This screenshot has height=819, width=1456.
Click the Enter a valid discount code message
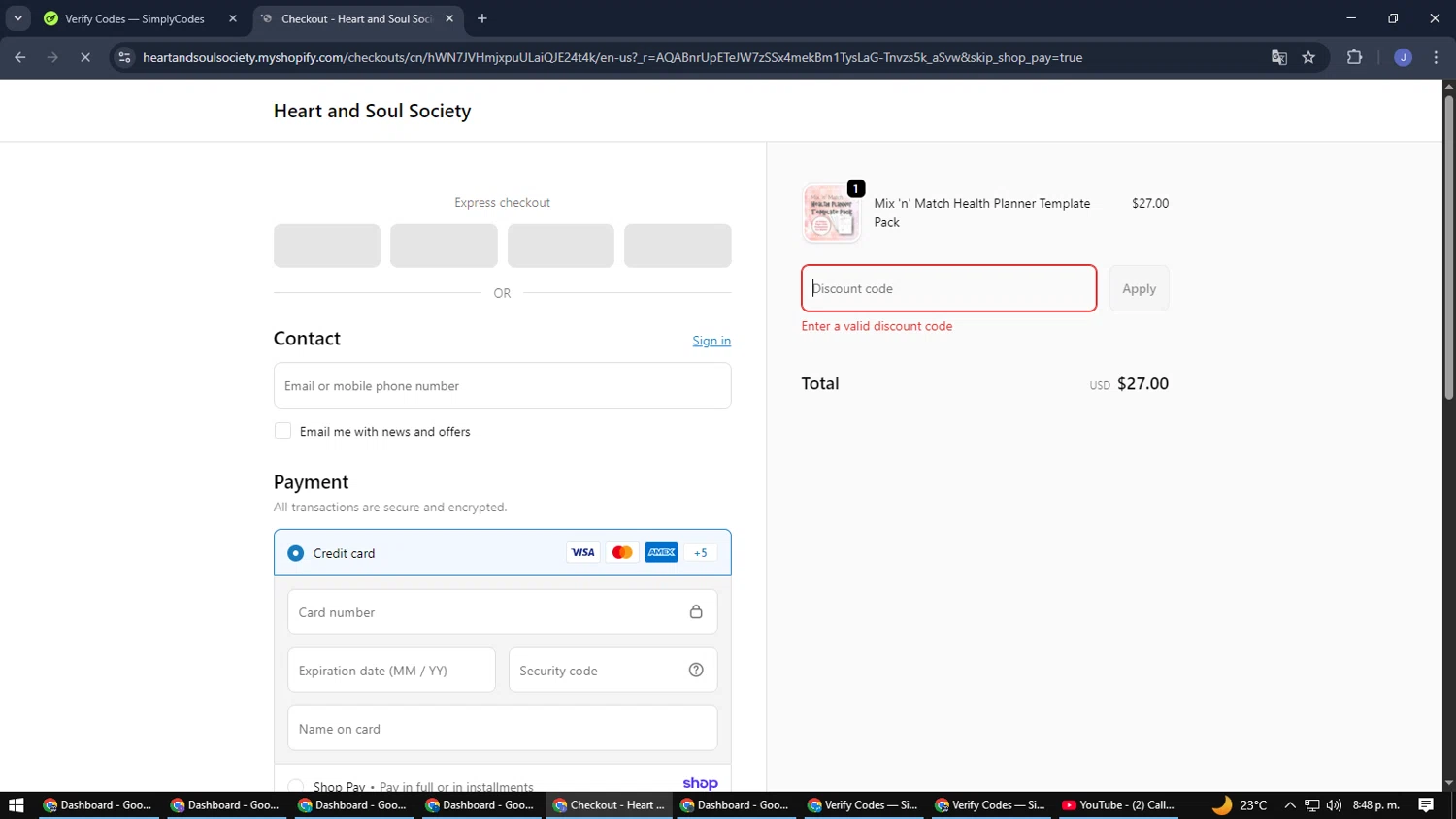coord(877,326)
